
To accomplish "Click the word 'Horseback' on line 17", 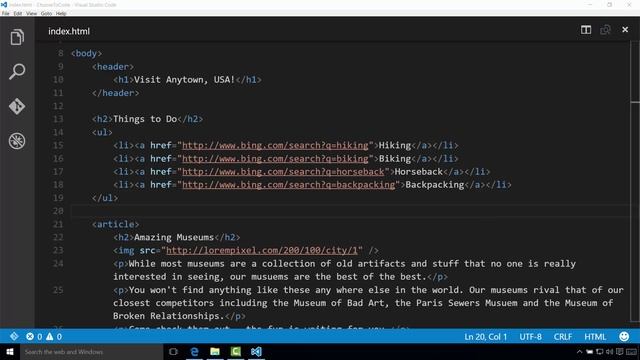I will coord(419,171).
